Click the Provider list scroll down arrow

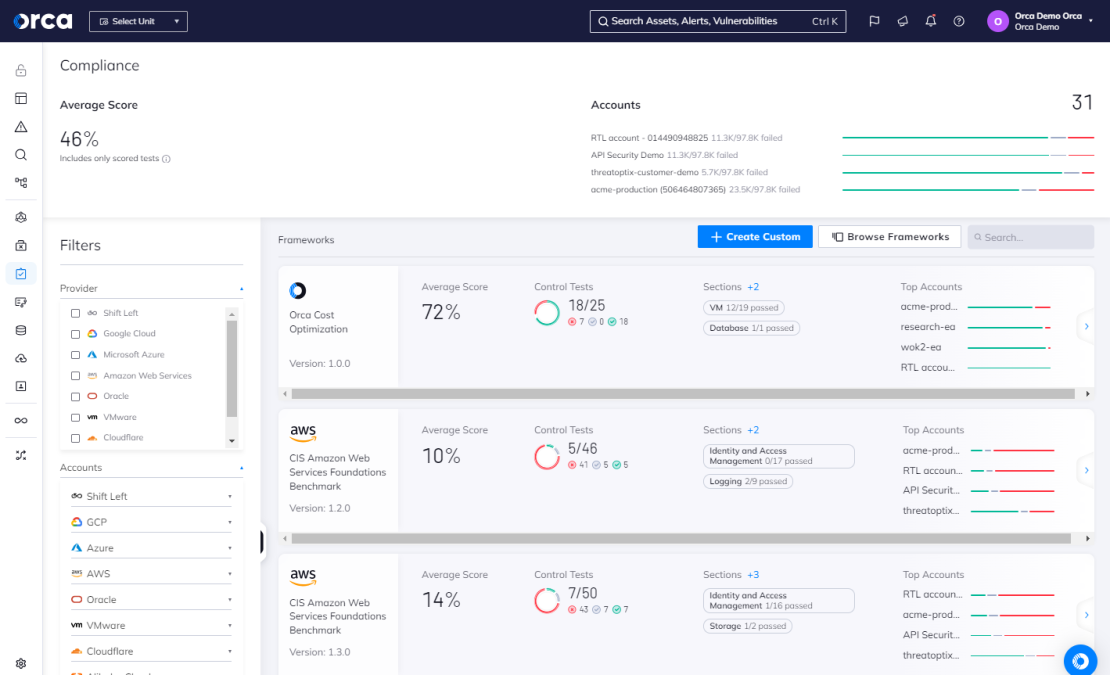coord(231,441)
